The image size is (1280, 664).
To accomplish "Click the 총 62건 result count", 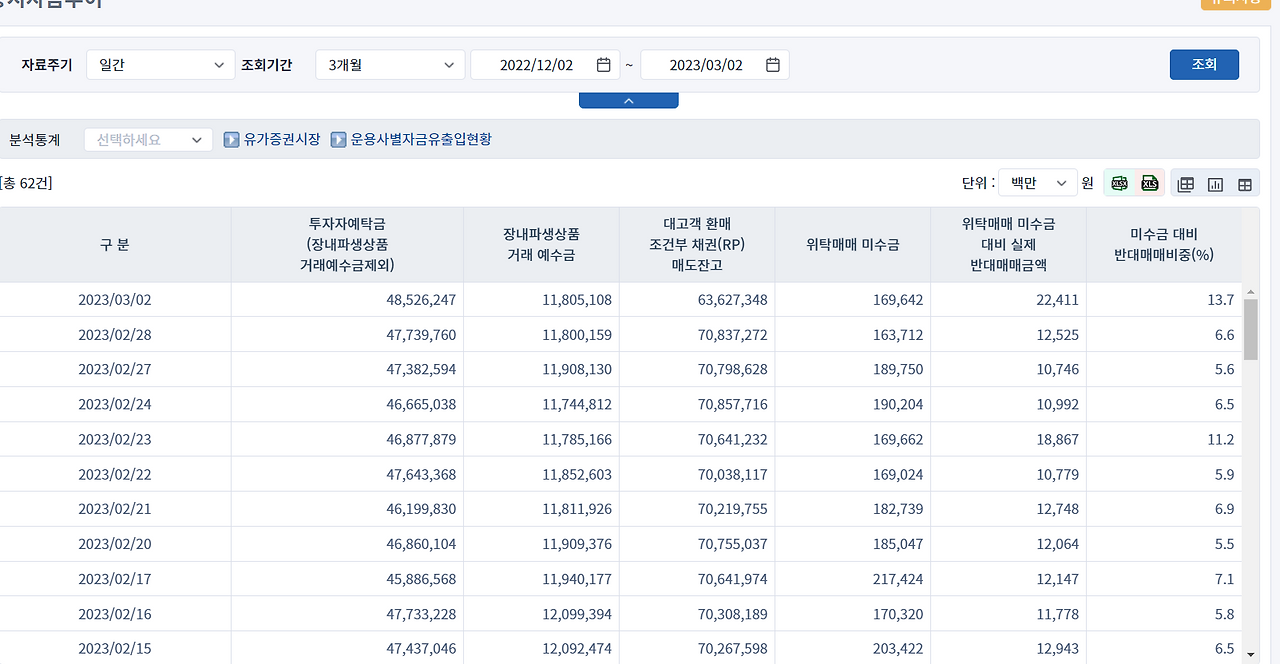I will 25,183.
